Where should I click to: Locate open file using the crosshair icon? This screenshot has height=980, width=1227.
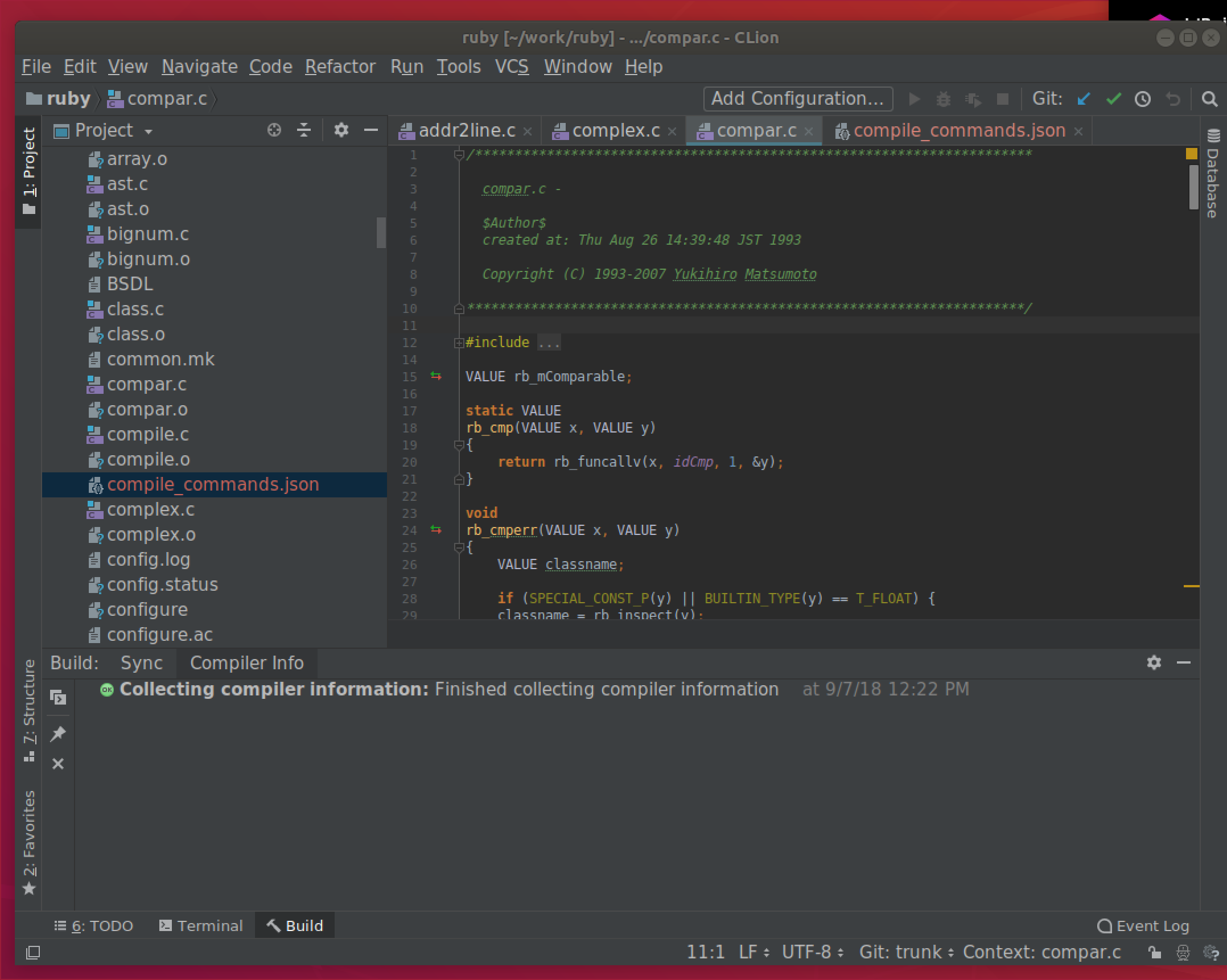(x=274, y=130)
